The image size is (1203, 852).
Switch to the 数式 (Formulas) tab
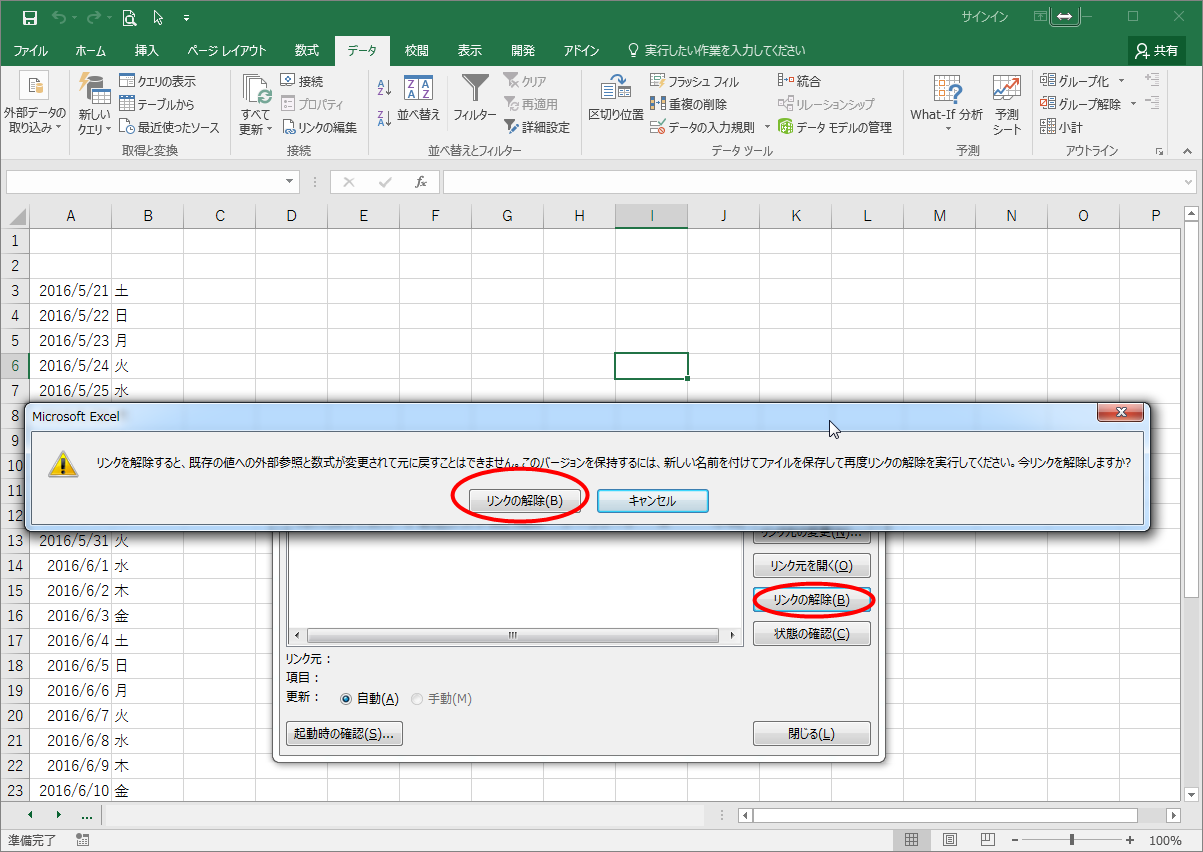(x=307, y=51)
